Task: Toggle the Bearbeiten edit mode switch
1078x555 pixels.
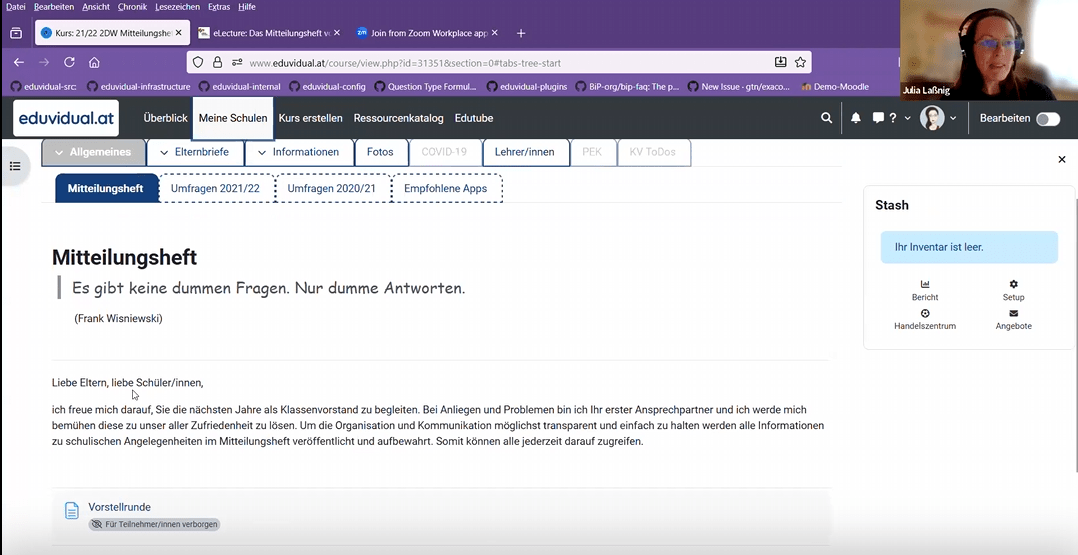Action: [x=1047, y=119]
